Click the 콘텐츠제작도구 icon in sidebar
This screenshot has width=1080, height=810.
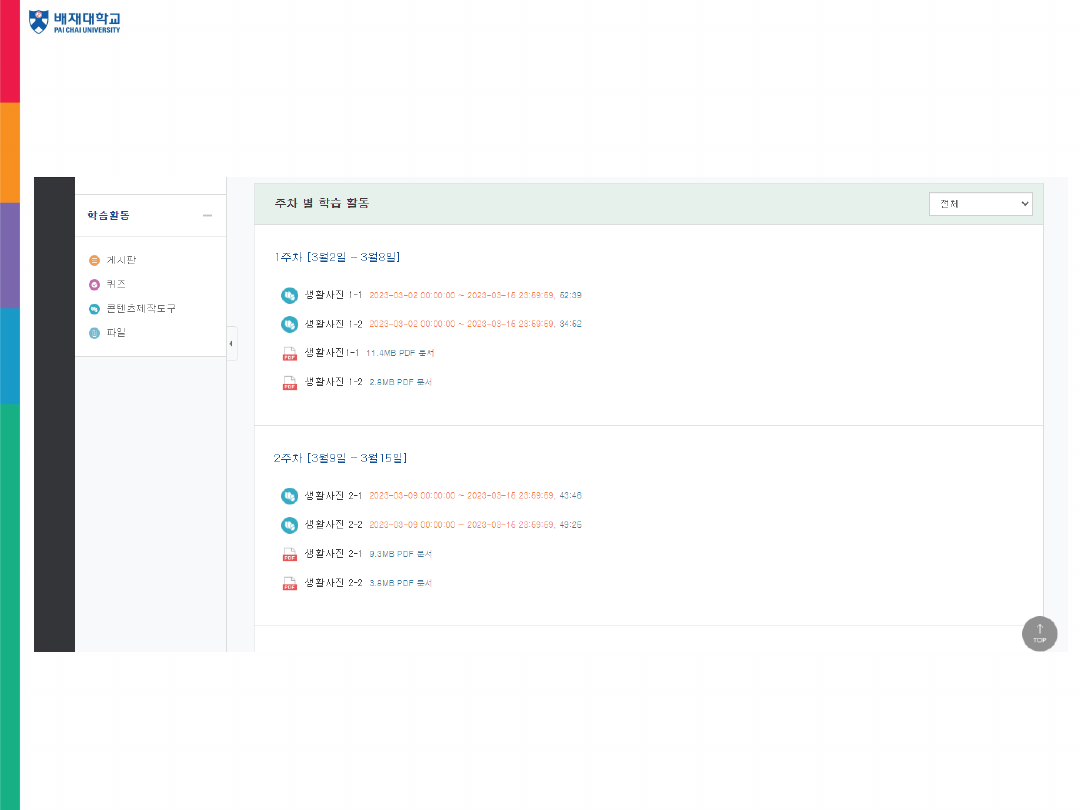coord(95,309)
